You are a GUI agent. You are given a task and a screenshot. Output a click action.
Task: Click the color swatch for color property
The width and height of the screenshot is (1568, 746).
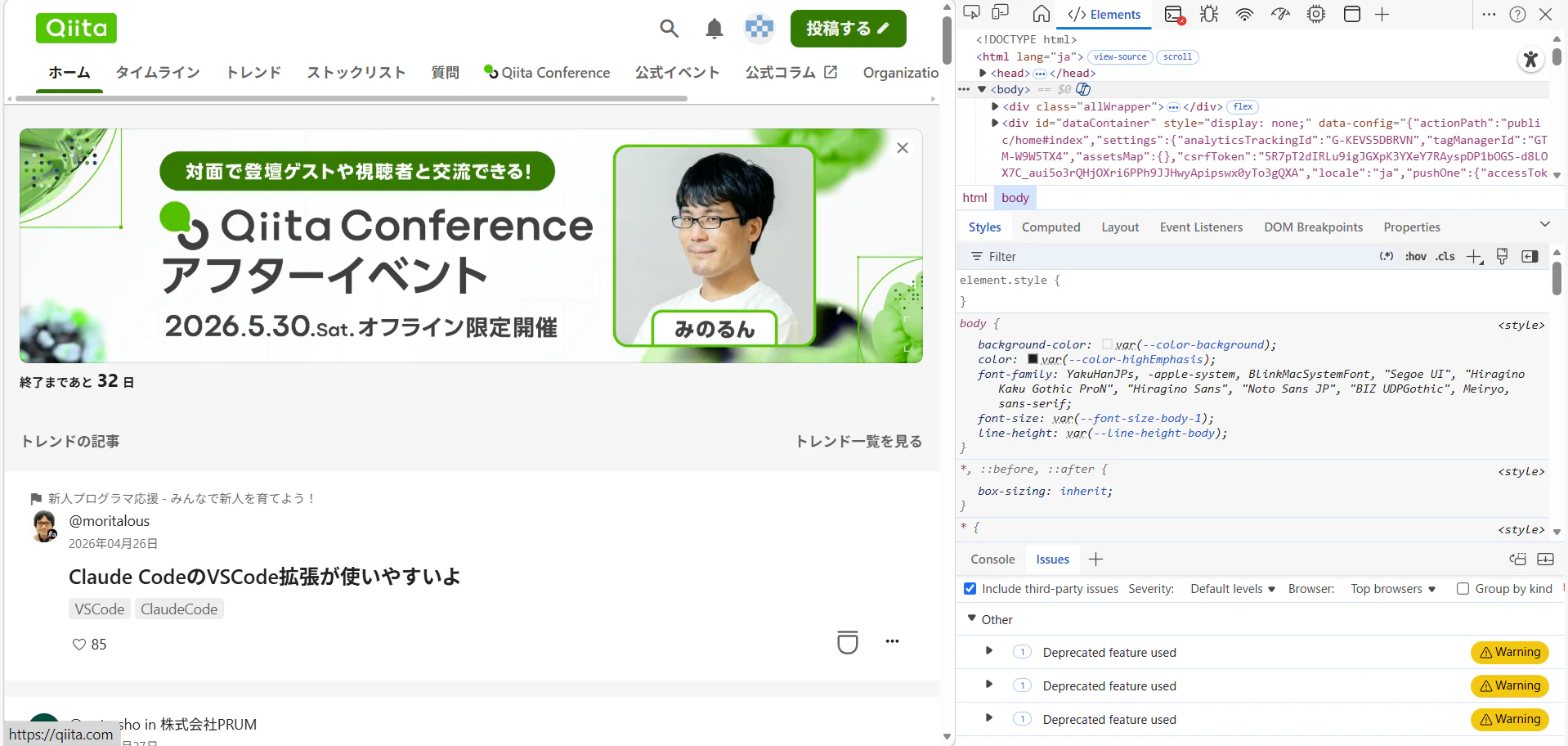point(1033,359)
